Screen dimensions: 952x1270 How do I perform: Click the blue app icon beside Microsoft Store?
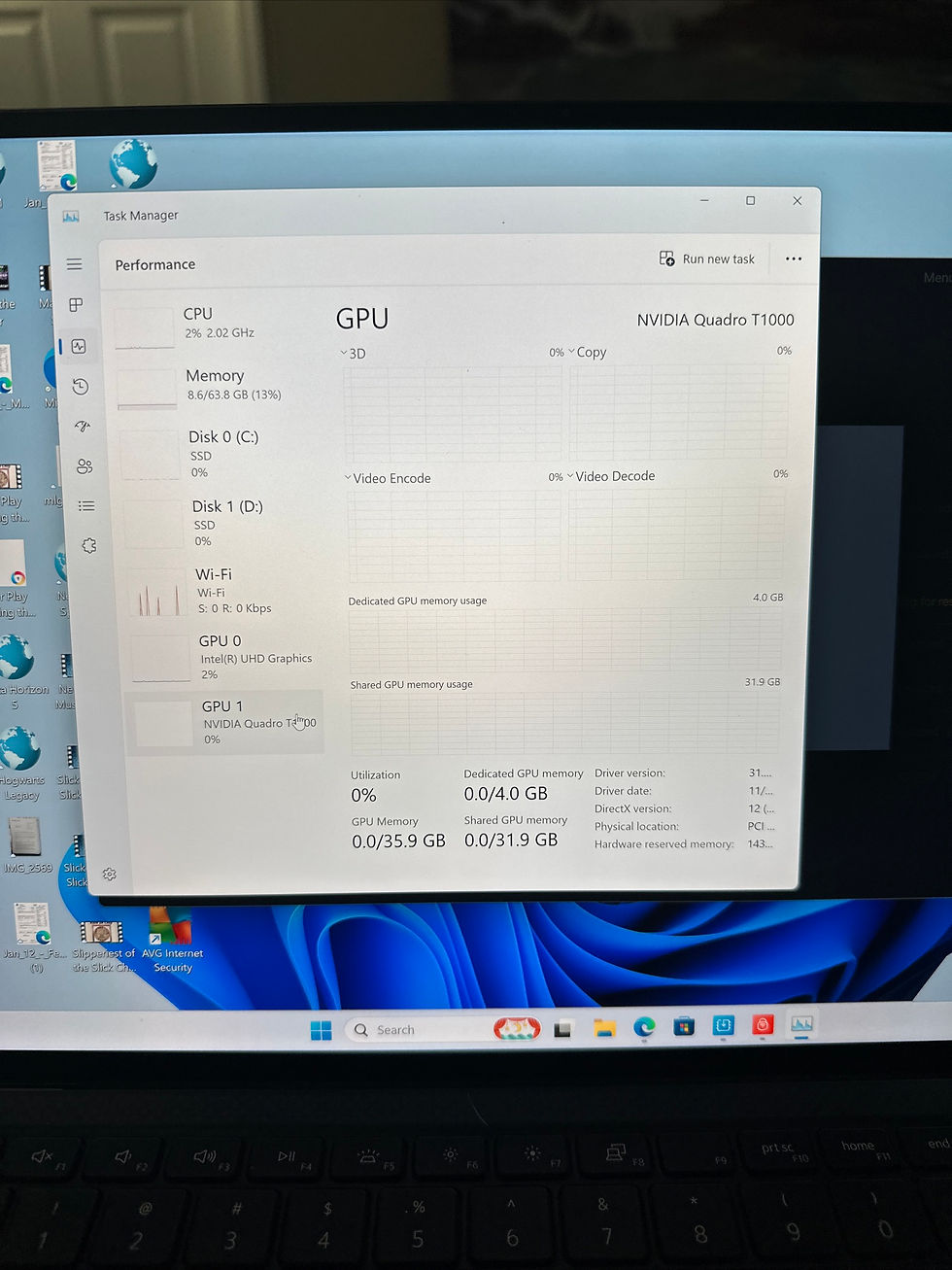724,1026
